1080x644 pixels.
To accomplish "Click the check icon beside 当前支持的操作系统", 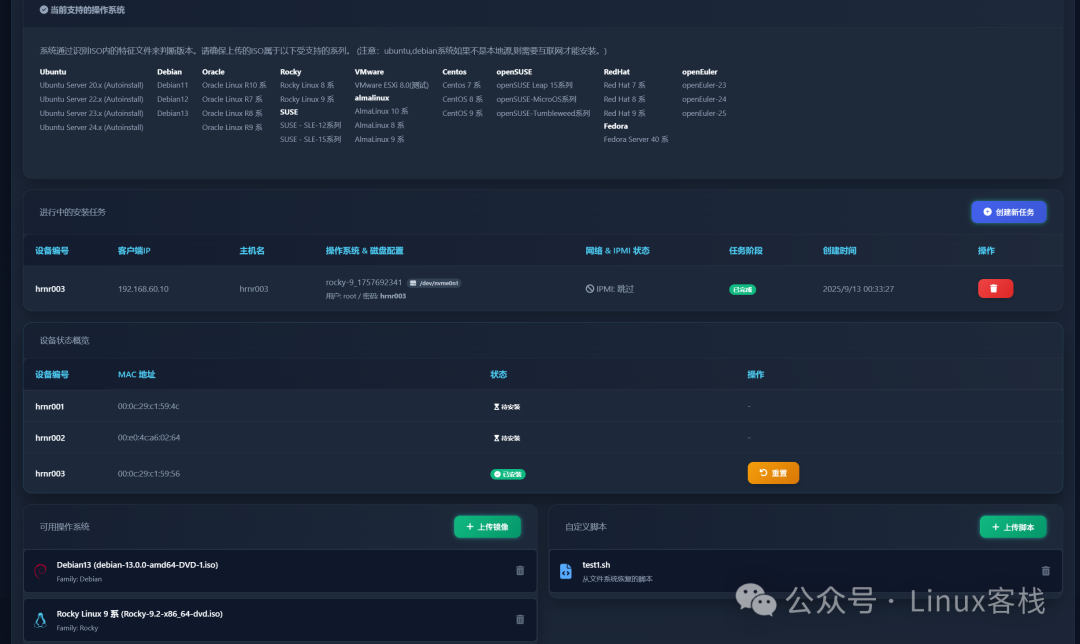I will pos(44,10).
